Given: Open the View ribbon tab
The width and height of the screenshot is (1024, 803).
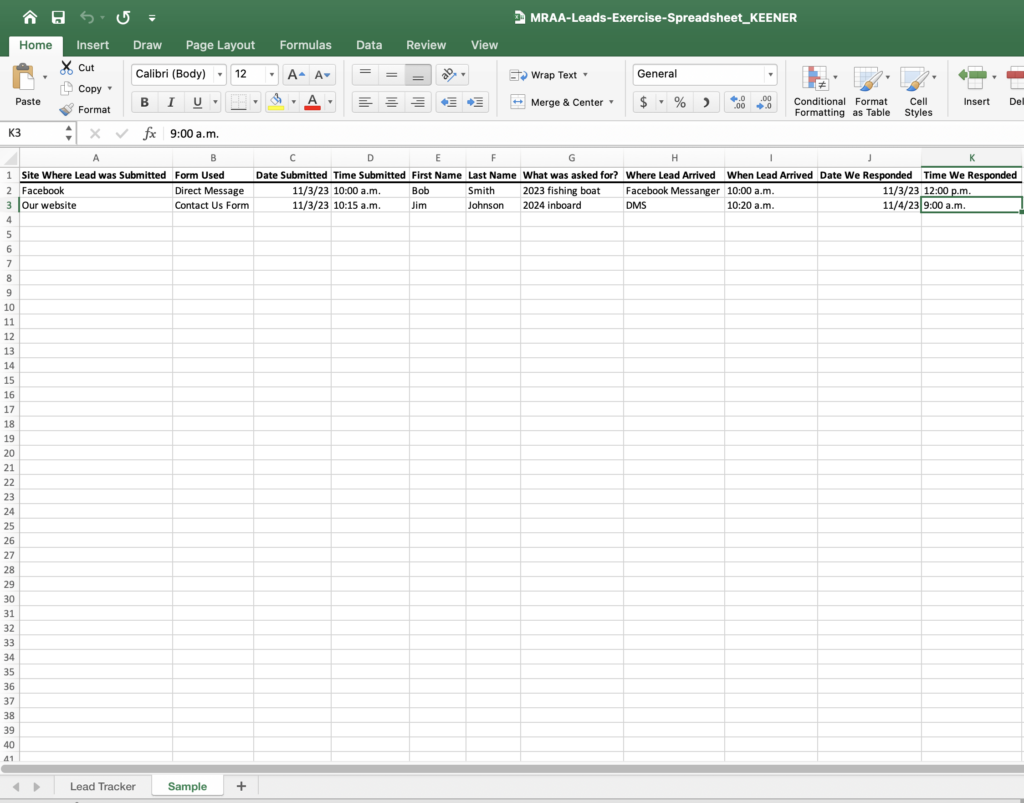Looking at the screenshot, I should click(x=485, y=45).
